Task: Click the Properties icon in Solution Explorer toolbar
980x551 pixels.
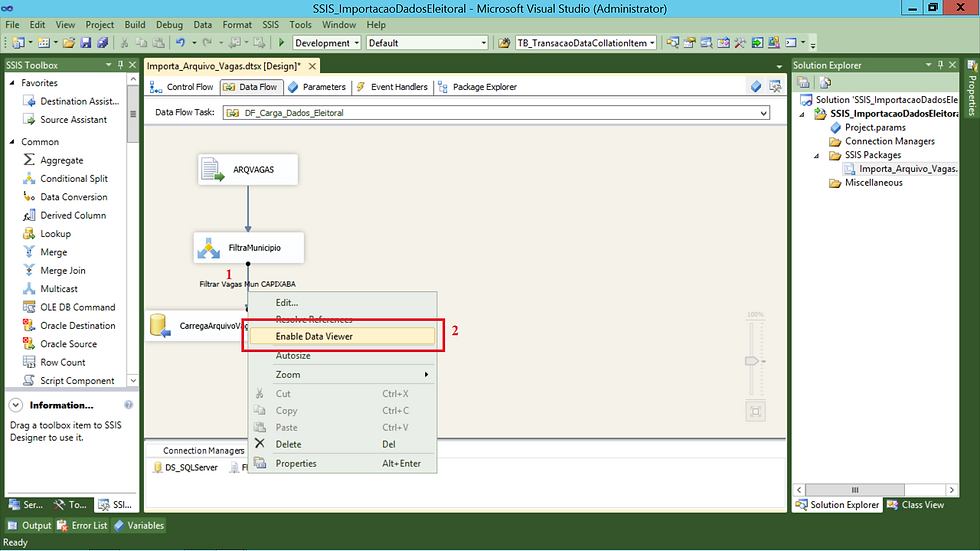Action: pyautogui.click(x=804, y=82)
